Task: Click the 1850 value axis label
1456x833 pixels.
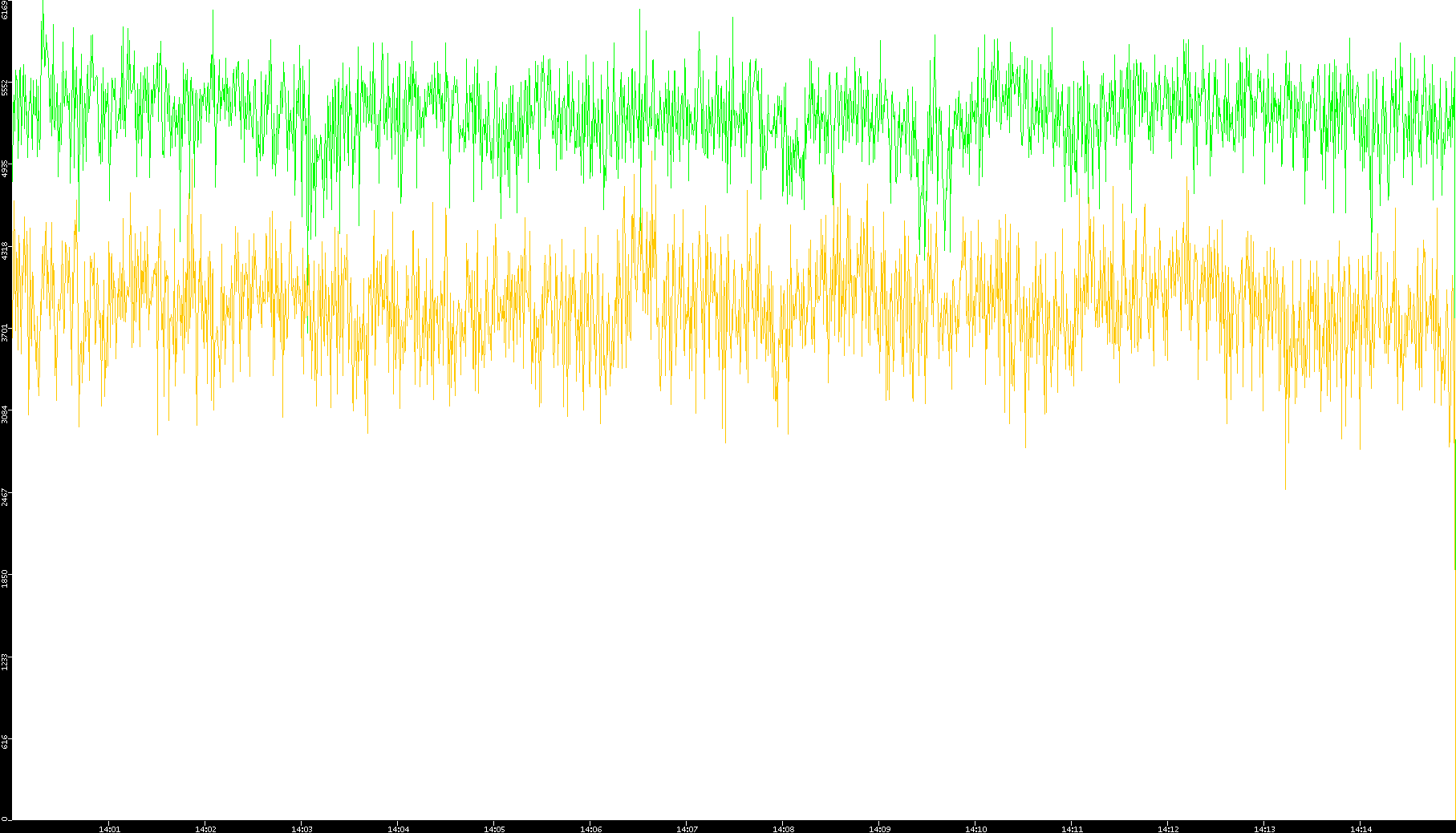Action: (6, 579)
